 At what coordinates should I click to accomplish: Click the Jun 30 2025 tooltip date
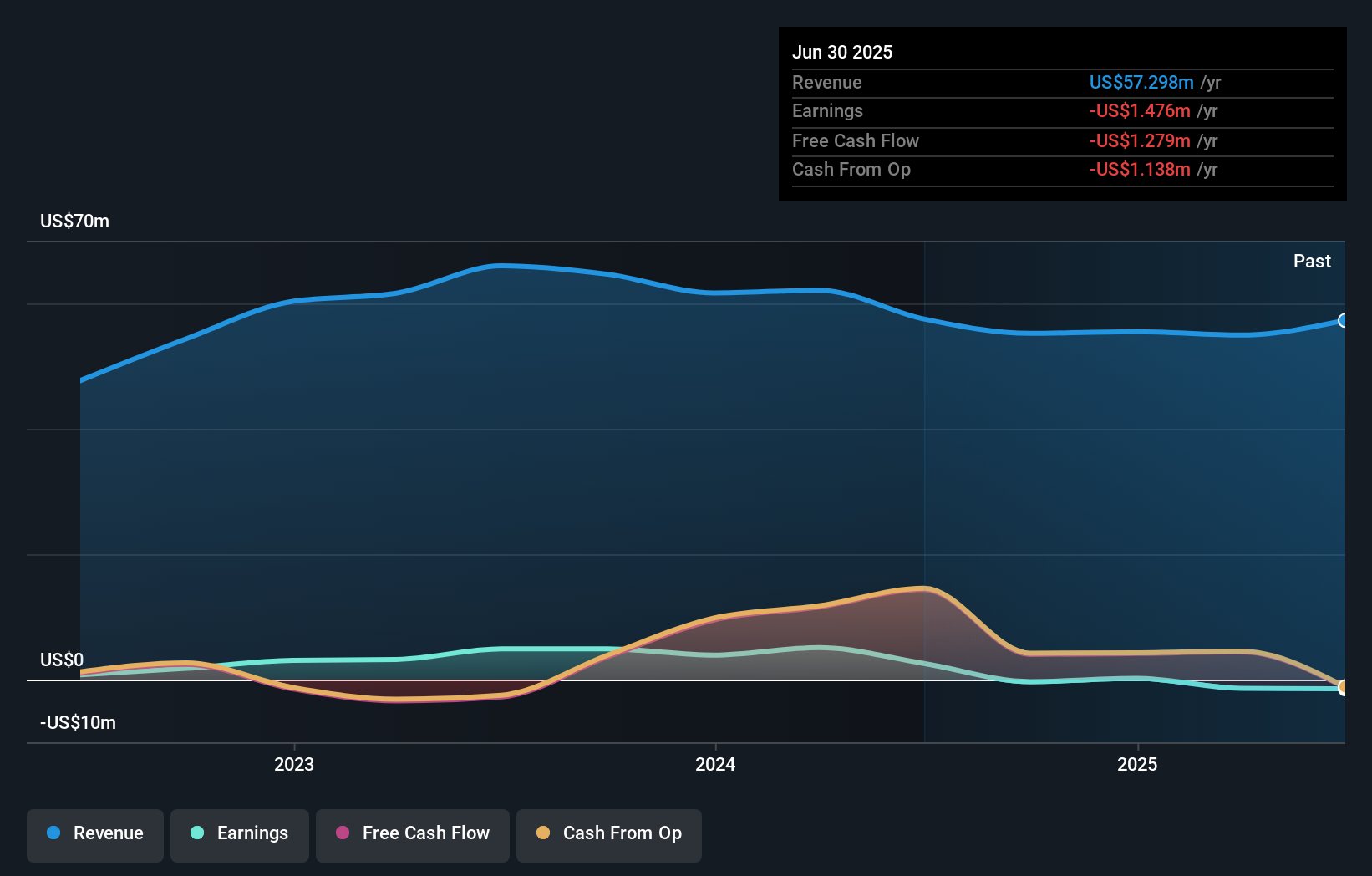point(842,53)
